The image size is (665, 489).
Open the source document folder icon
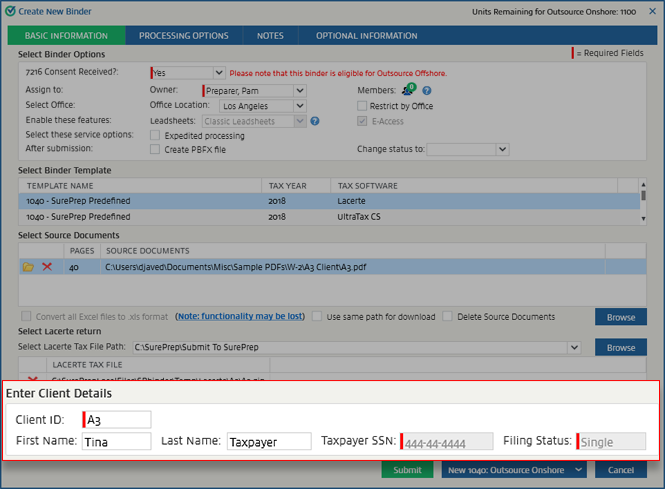click(x=28, y=267)
